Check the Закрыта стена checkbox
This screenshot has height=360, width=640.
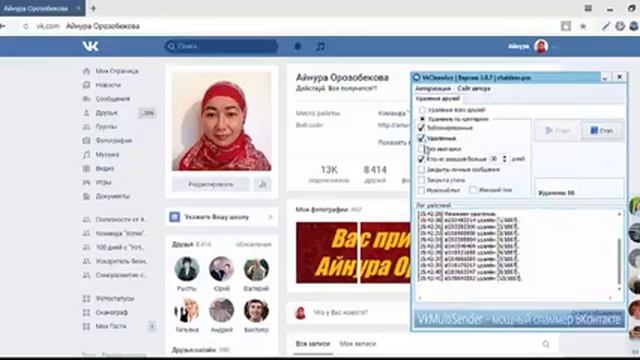pos(422,180)
